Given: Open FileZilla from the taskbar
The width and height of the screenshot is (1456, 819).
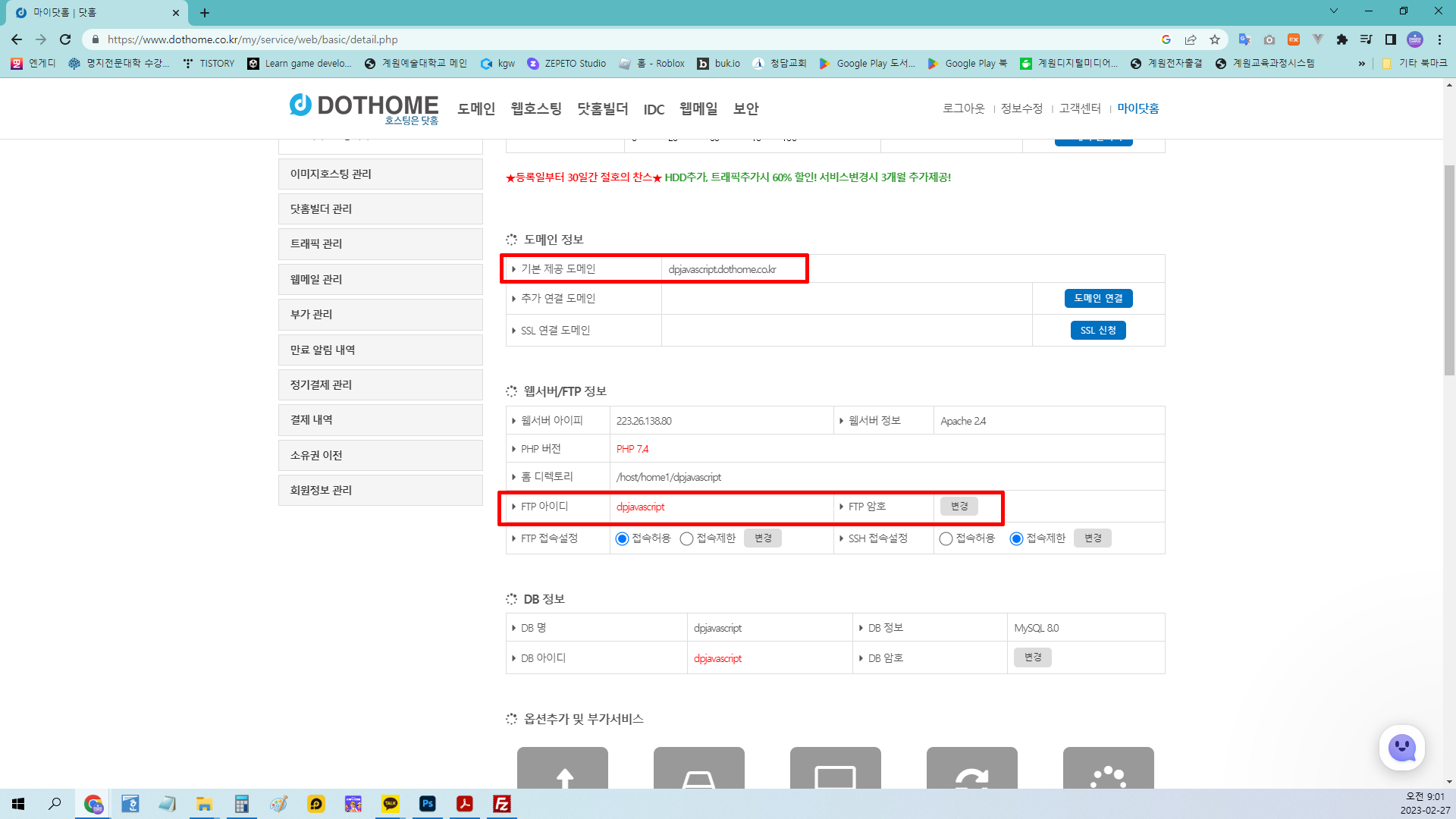Looking at the screenshot, I should [x=502, y=804].
